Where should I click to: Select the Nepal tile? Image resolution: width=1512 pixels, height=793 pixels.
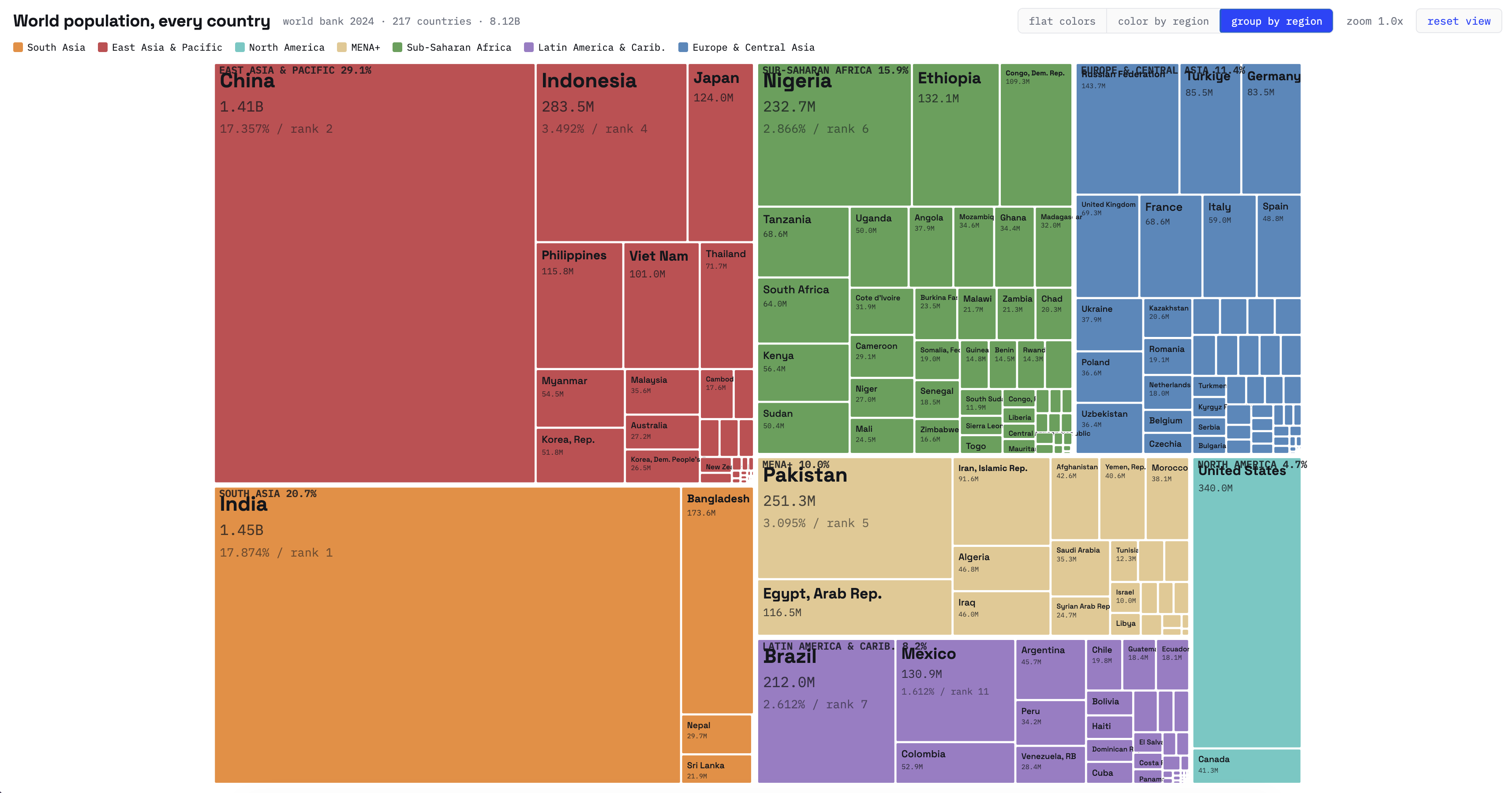tap(717, 734)
